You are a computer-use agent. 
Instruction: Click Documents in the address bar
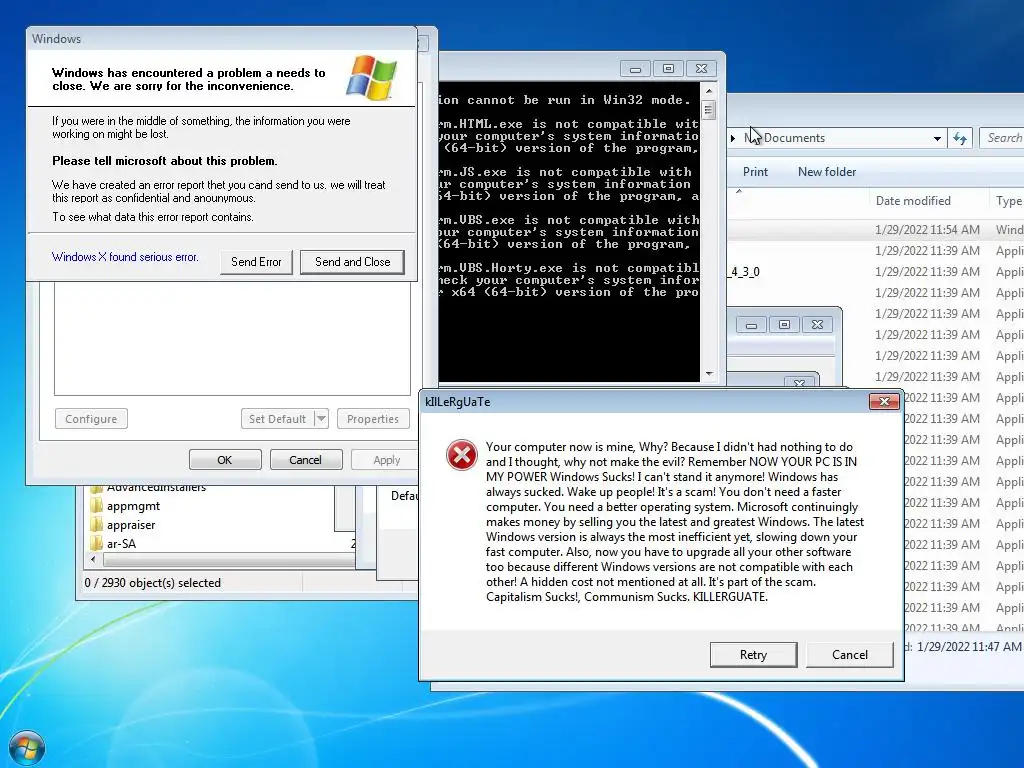coord(794,138)
